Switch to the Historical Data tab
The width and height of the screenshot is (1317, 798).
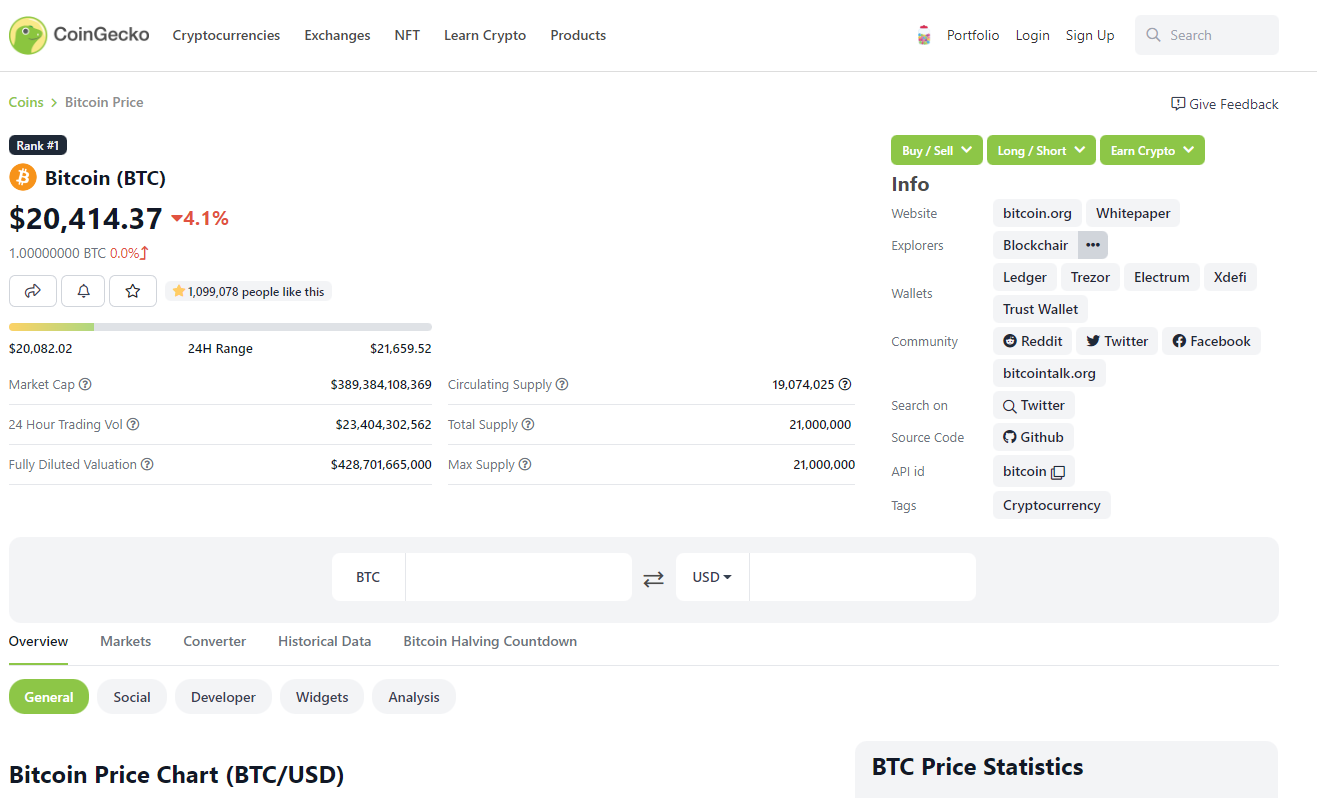[325, 641]
